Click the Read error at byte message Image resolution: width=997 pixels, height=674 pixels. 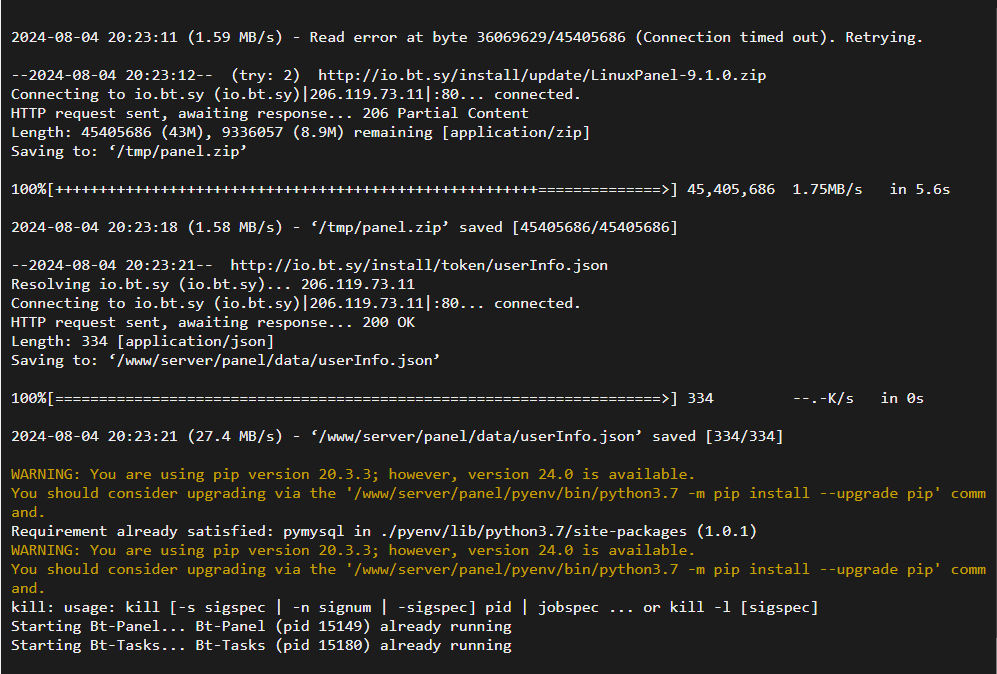(466, 37)
